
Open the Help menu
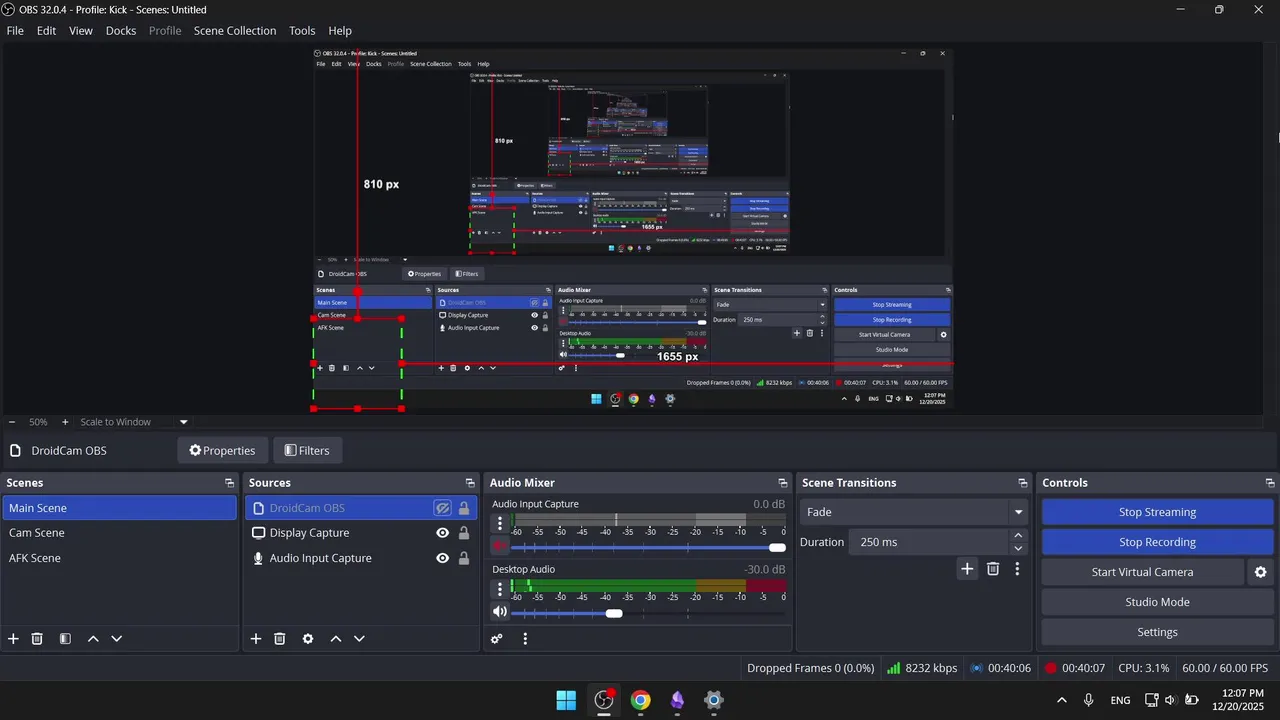click(x=340, y=31)
